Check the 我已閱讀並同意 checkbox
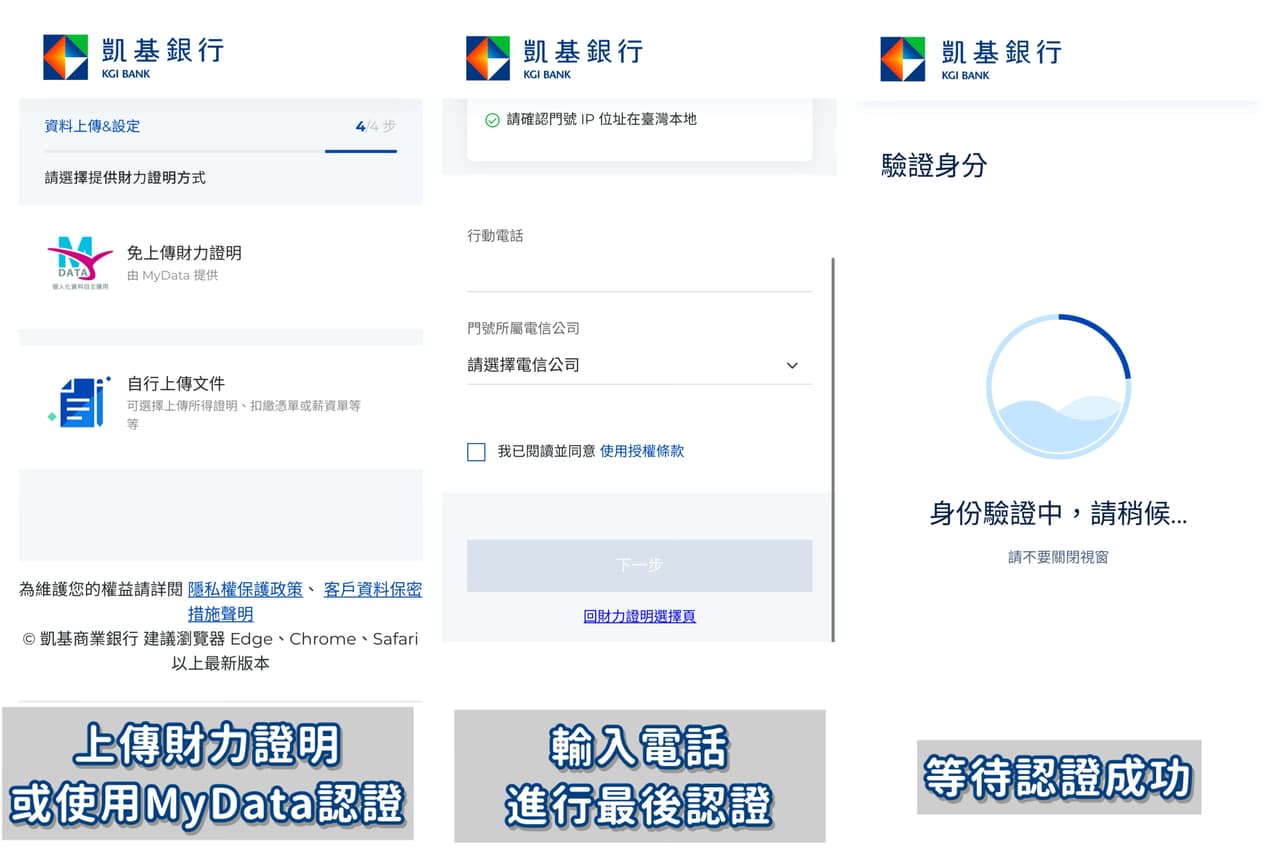This screenshot has height=856, width=1280. (476, 452)
